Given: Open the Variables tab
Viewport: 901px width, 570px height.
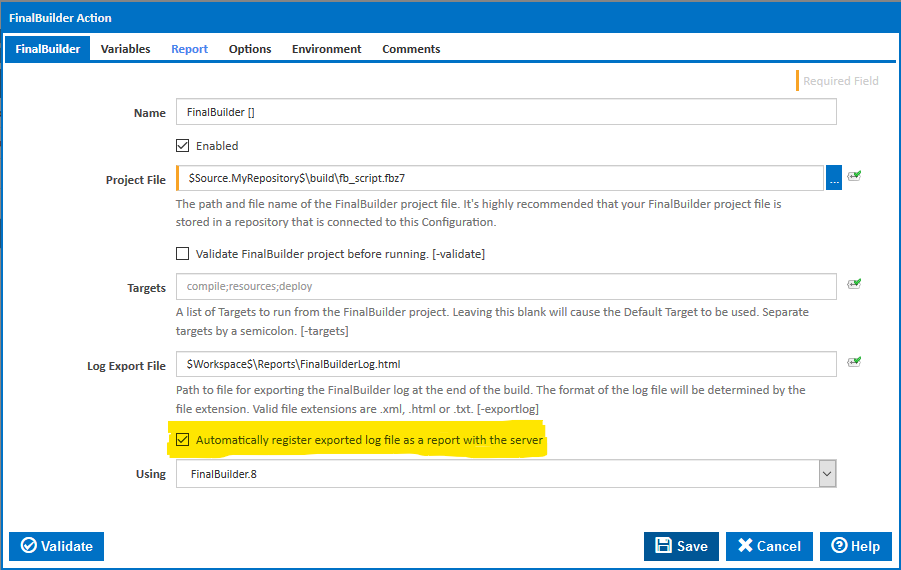Looking at the screenshot, I should (125, 49).
